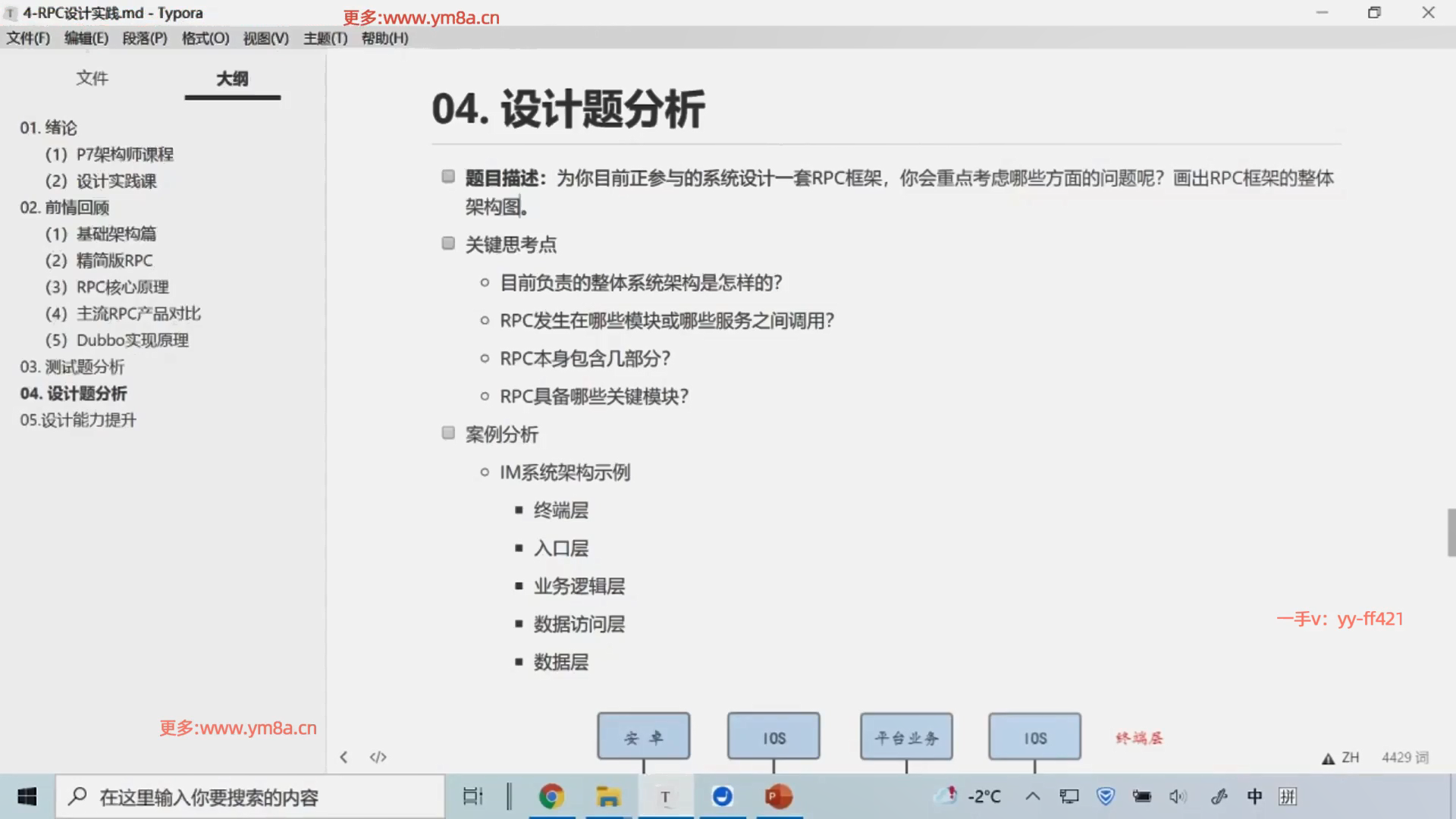Toggle source code mode icon

[x=378, y=757]
